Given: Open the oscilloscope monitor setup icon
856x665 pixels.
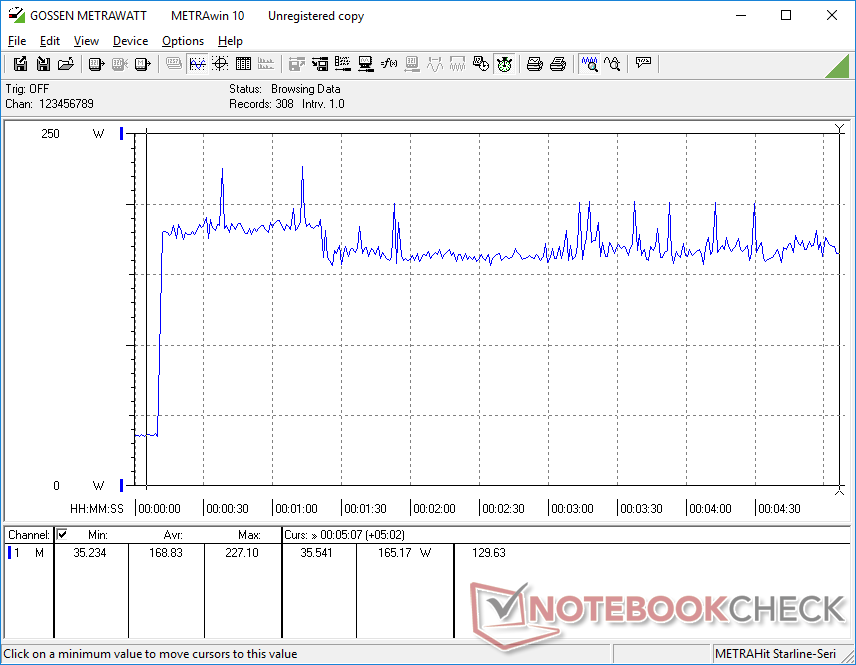Looking at the screenshot, I should pos(365,64).
